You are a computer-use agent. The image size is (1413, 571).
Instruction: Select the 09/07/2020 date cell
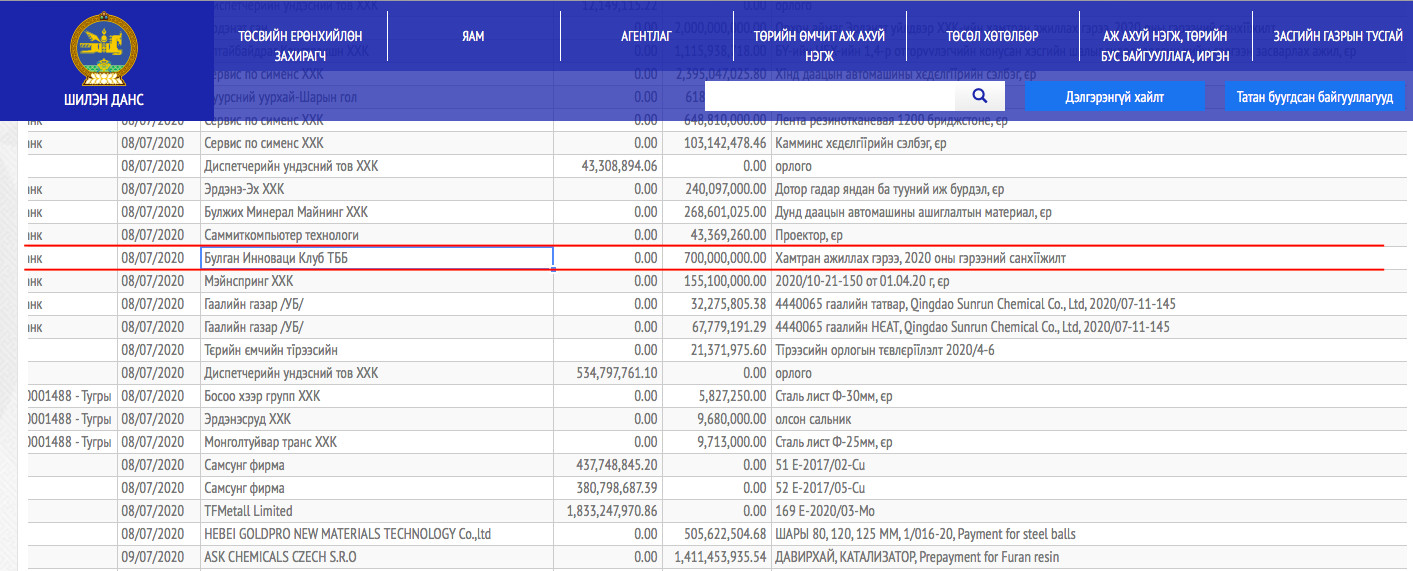[159, 557]
